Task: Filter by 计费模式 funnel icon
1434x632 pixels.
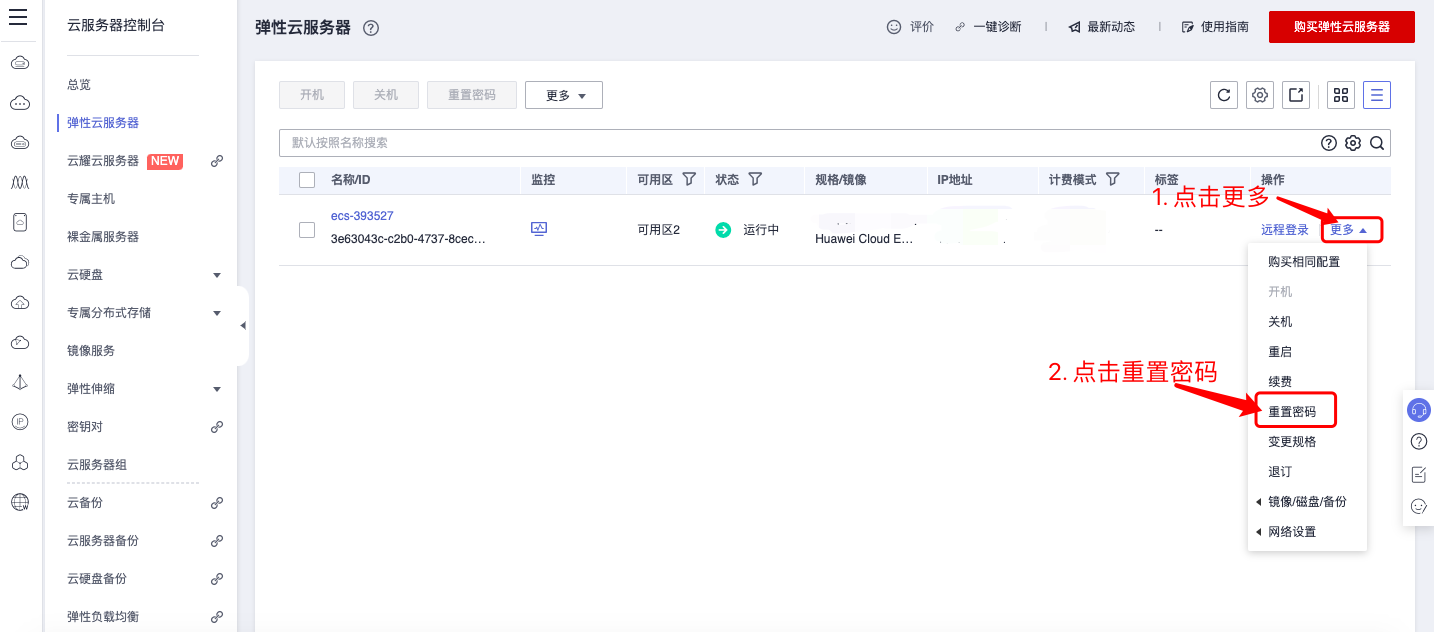Action: click(1112, 180)
